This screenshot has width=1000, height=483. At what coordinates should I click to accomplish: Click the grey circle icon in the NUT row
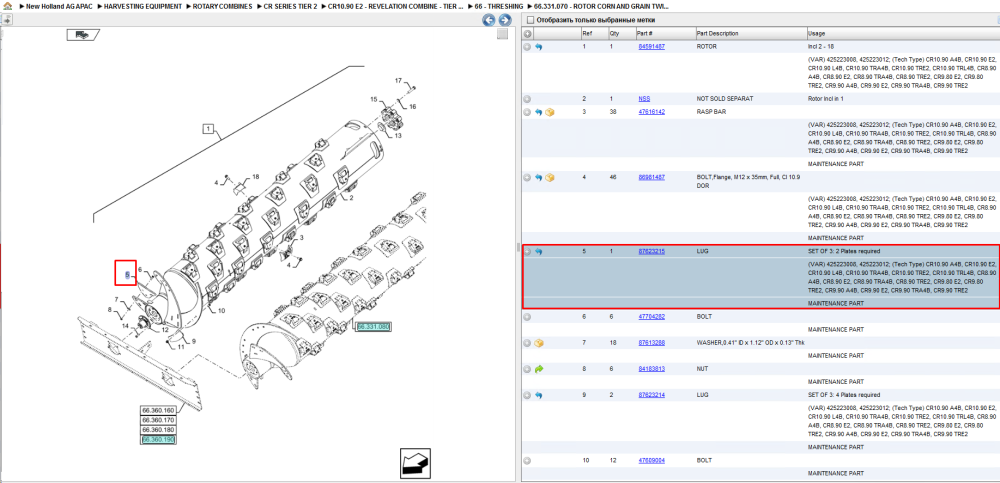[527, 369]
